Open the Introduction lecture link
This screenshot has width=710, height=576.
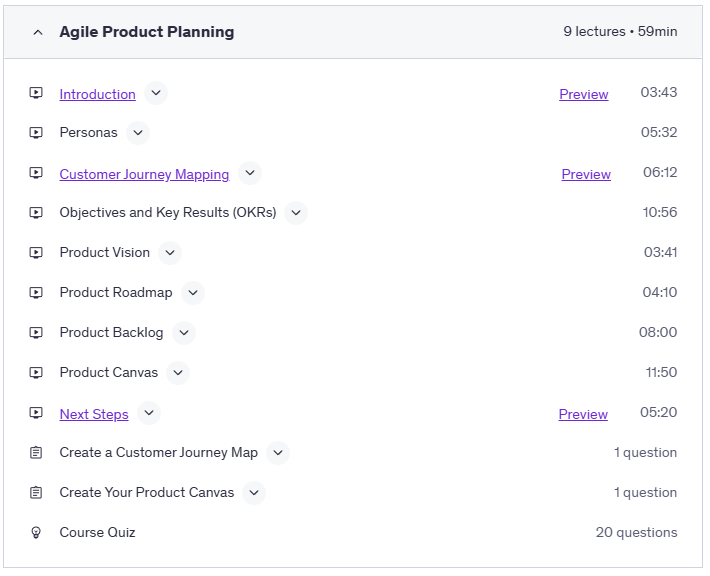coord(97,95)
